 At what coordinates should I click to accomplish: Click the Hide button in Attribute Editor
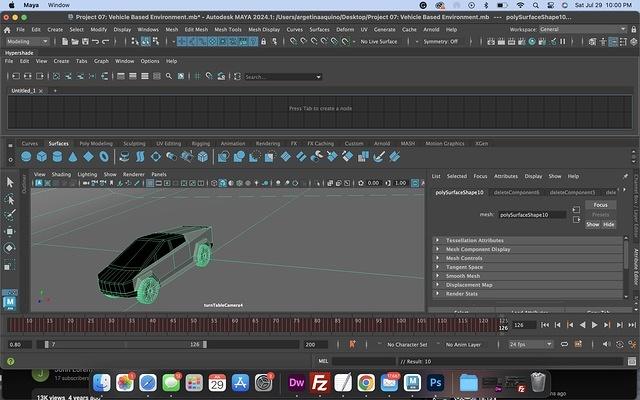click(x=609, y=224)
